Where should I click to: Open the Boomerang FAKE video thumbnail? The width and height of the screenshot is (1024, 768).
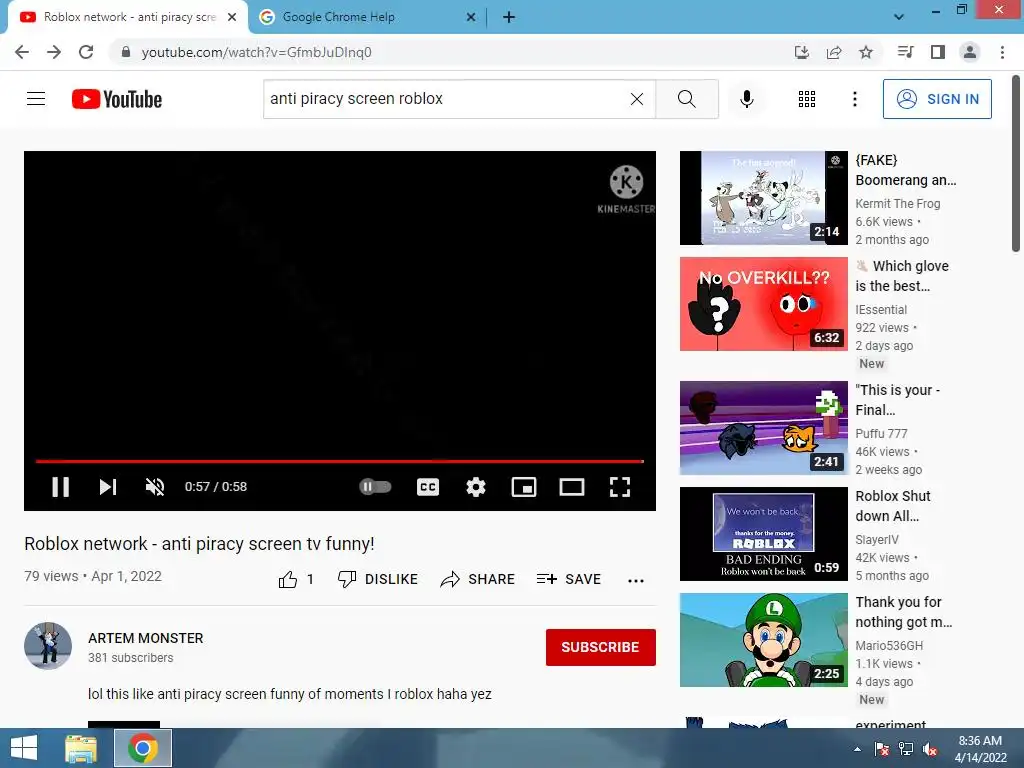click(763, 198)
